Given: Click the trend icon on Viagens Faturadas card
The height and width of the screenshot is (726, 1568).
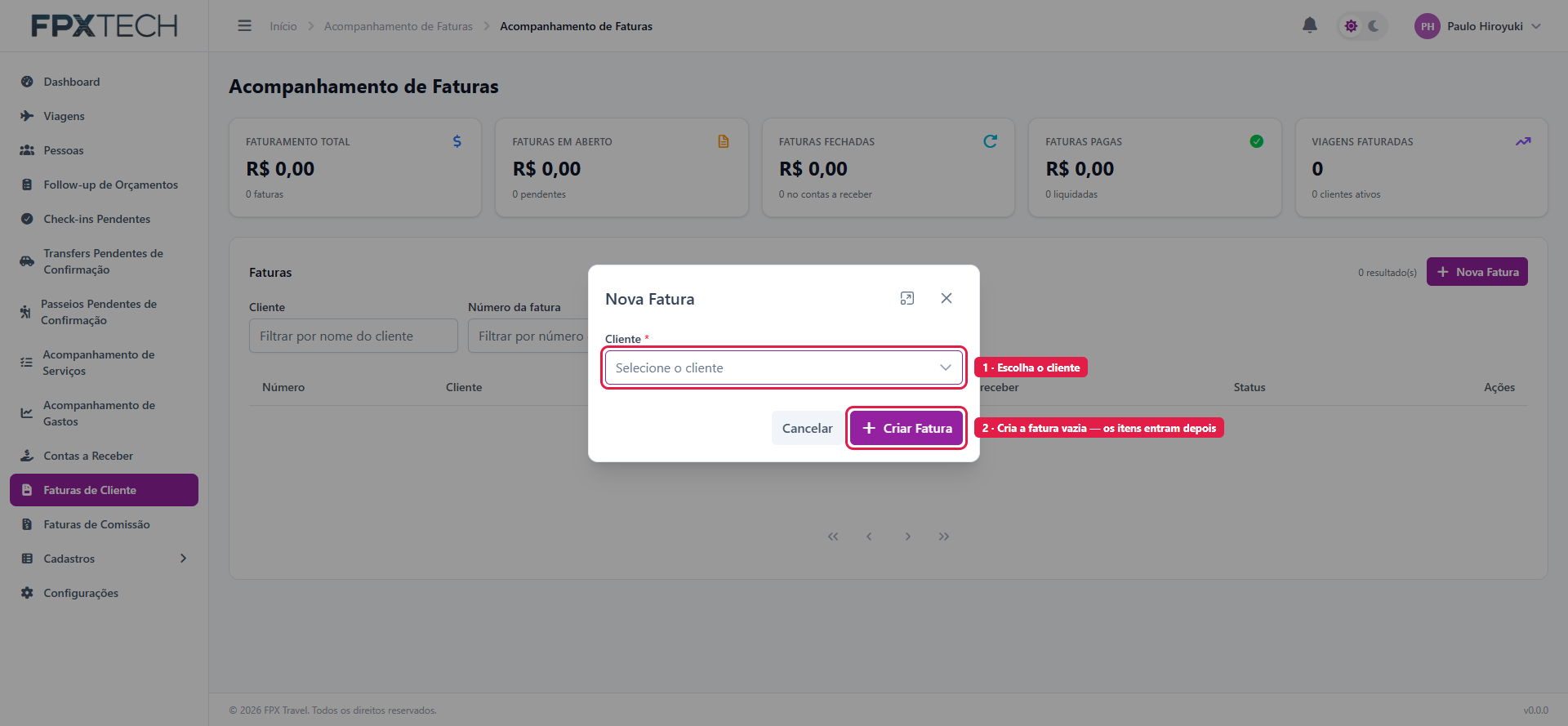Looking at the screenshot, I should click(x=1523, y=141).
